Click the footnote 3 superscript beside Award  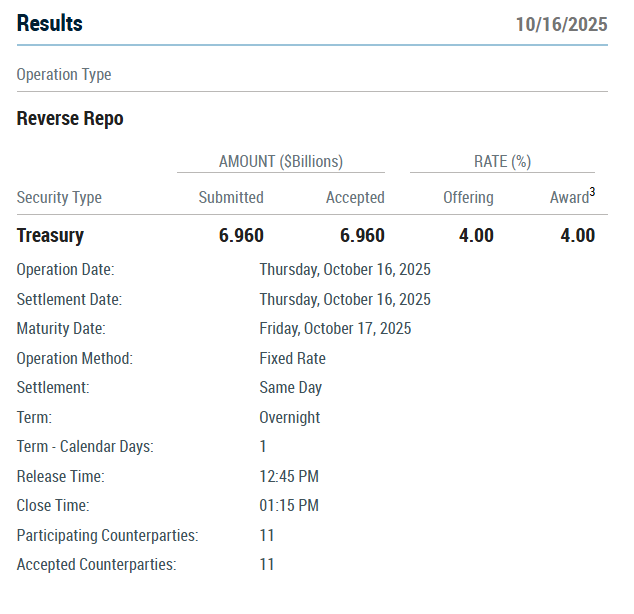click(x=592, y=192)
